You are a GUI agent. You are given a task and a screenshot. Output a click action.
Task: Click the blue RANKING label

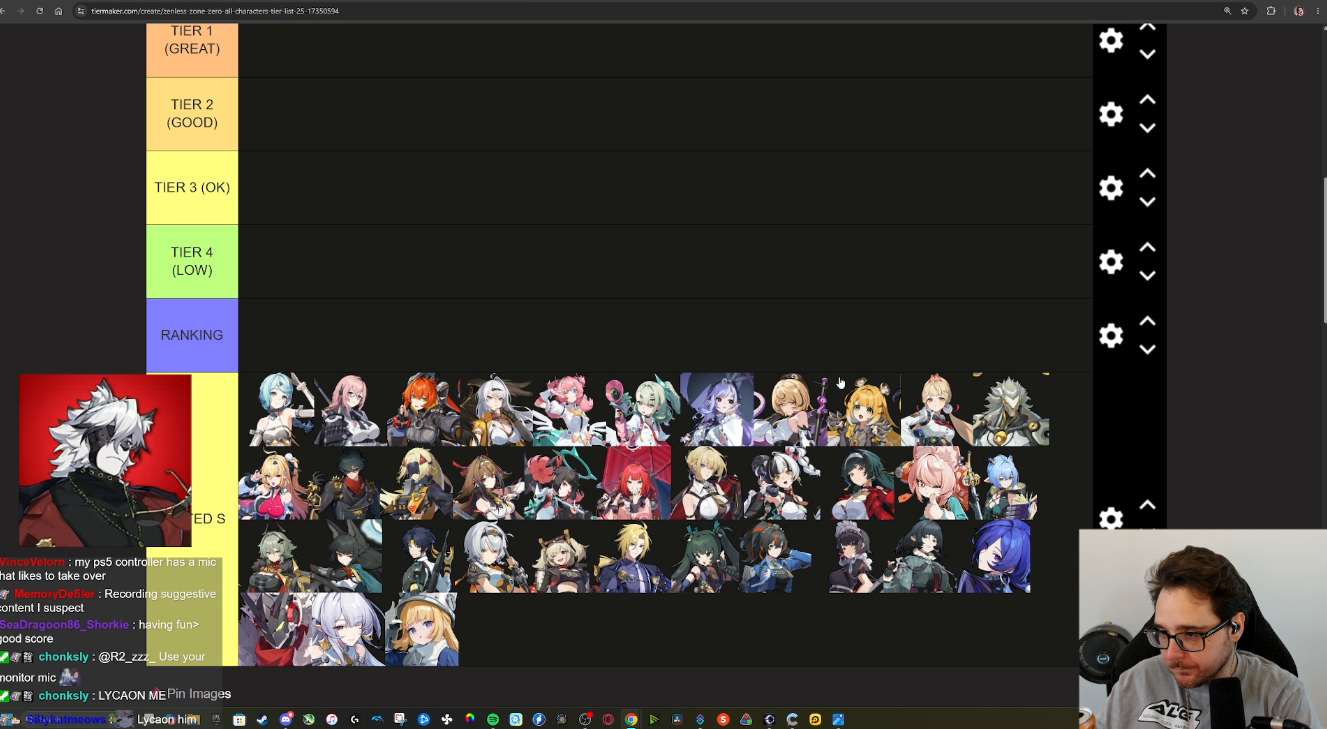point(192,336)
